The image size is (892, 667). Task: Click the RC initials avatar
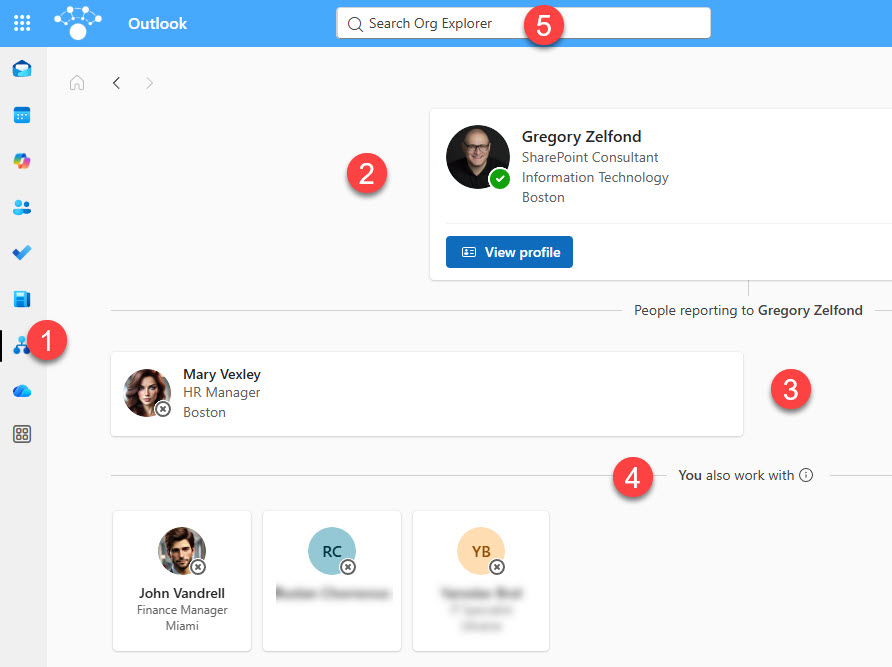(332, 551)
